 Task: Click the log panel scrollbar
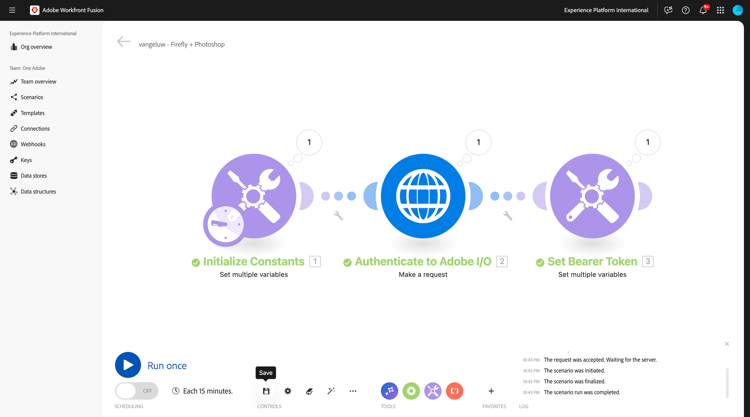click(728, 383)
